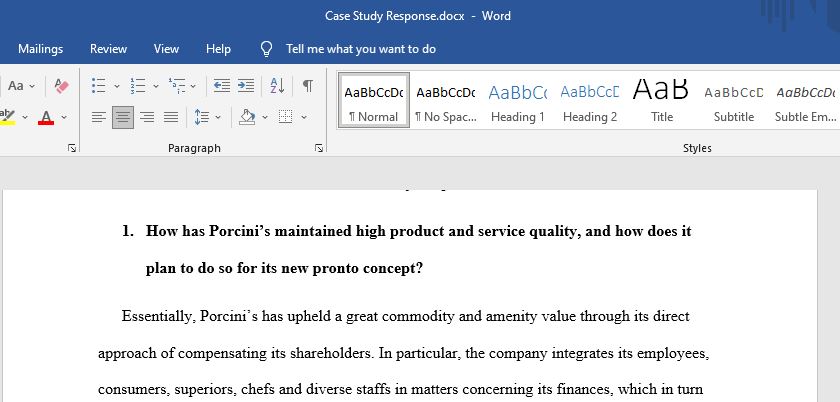Apply the red Font Color

47,117
